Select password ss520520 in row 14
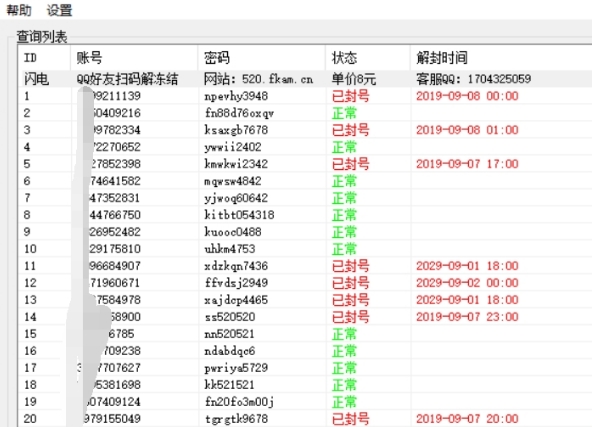The height and width of the screenshot is (427, 592). (x=230, y=317)
